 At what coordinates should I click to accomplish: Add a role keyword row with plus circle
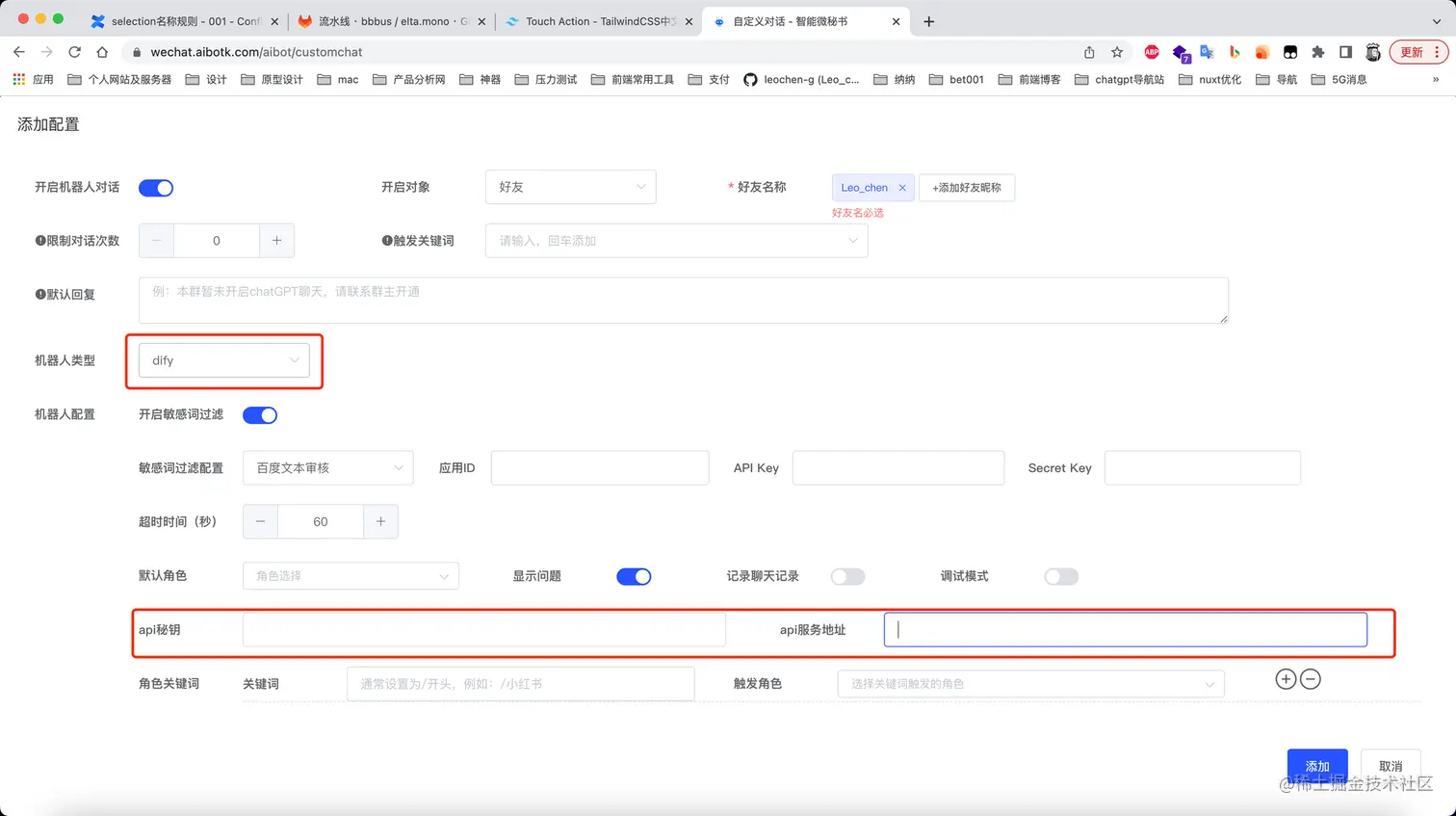coord(1286,679)
